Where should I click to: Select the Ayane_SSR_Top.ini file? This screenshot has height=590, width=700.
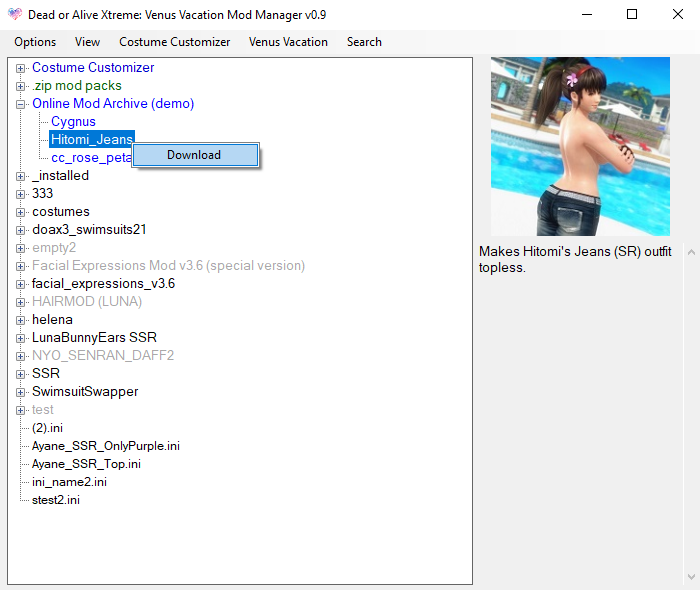click(x=86, y=464)
